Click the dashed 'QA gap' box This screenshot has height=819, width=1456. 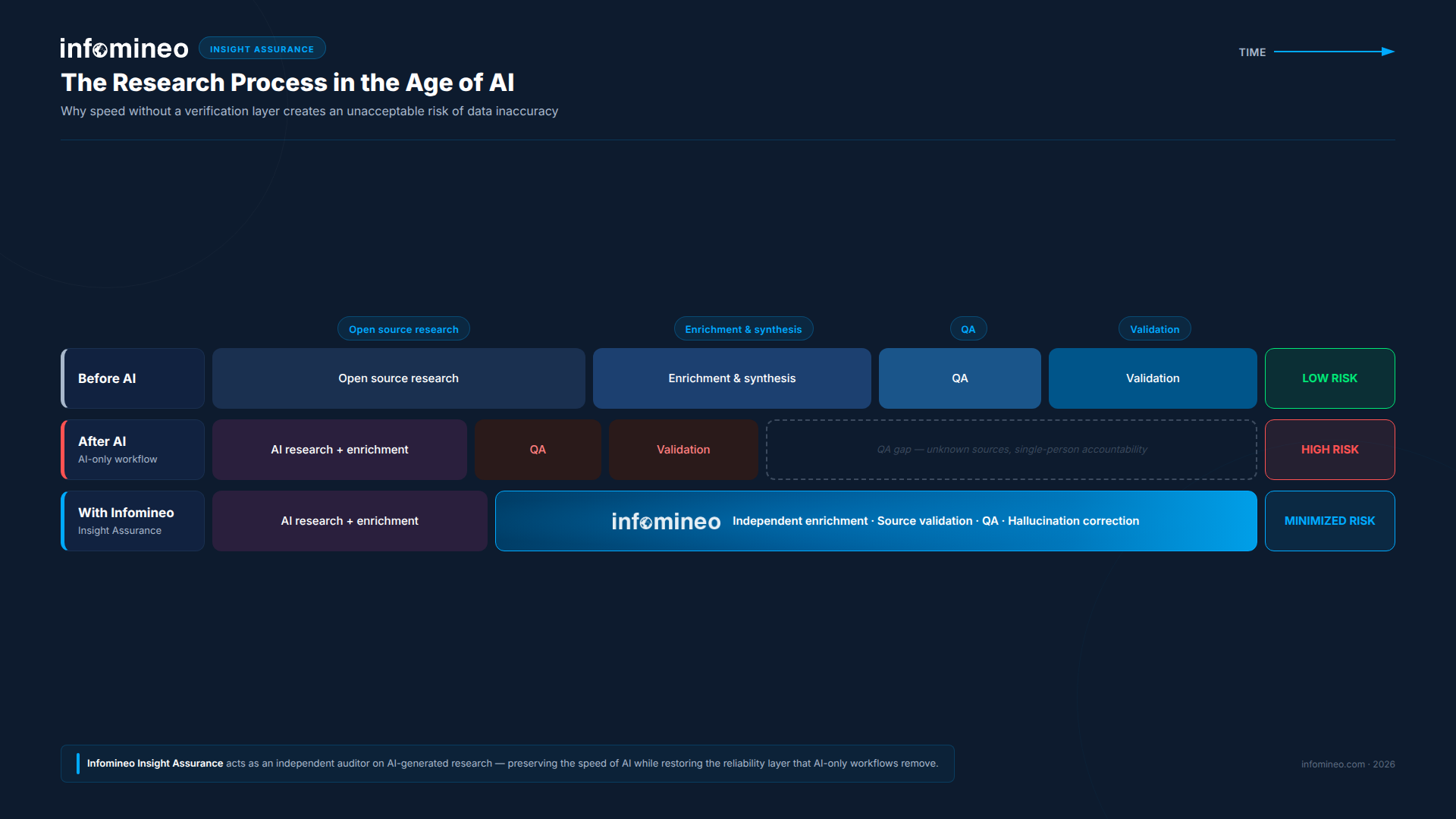1012,450
